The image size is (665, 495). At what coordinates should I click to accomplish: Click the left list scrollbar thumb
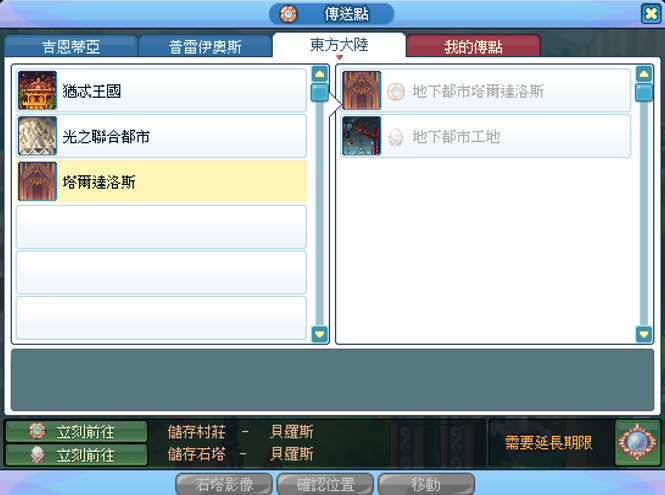point(320,92)
